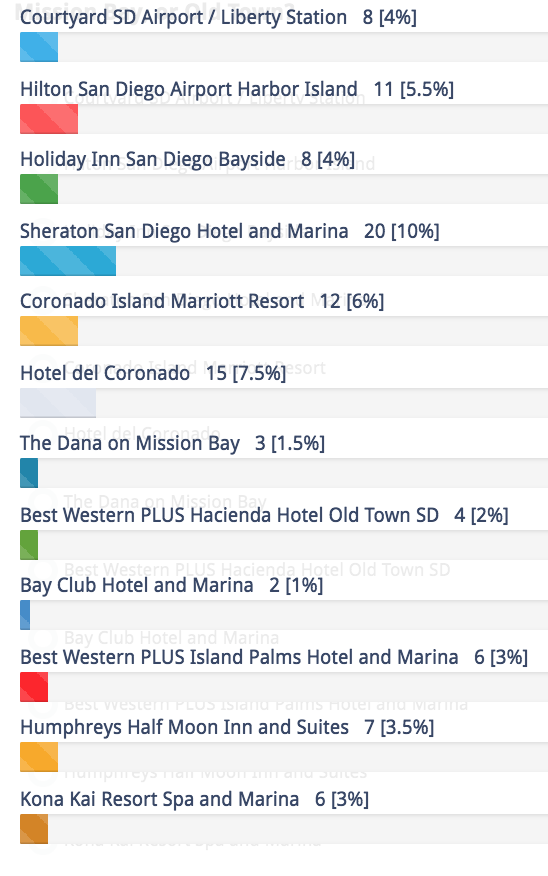Click the pale Hotel del Coronado bar
The width and height of the screenshot is (548, 876).
[58, 403]
